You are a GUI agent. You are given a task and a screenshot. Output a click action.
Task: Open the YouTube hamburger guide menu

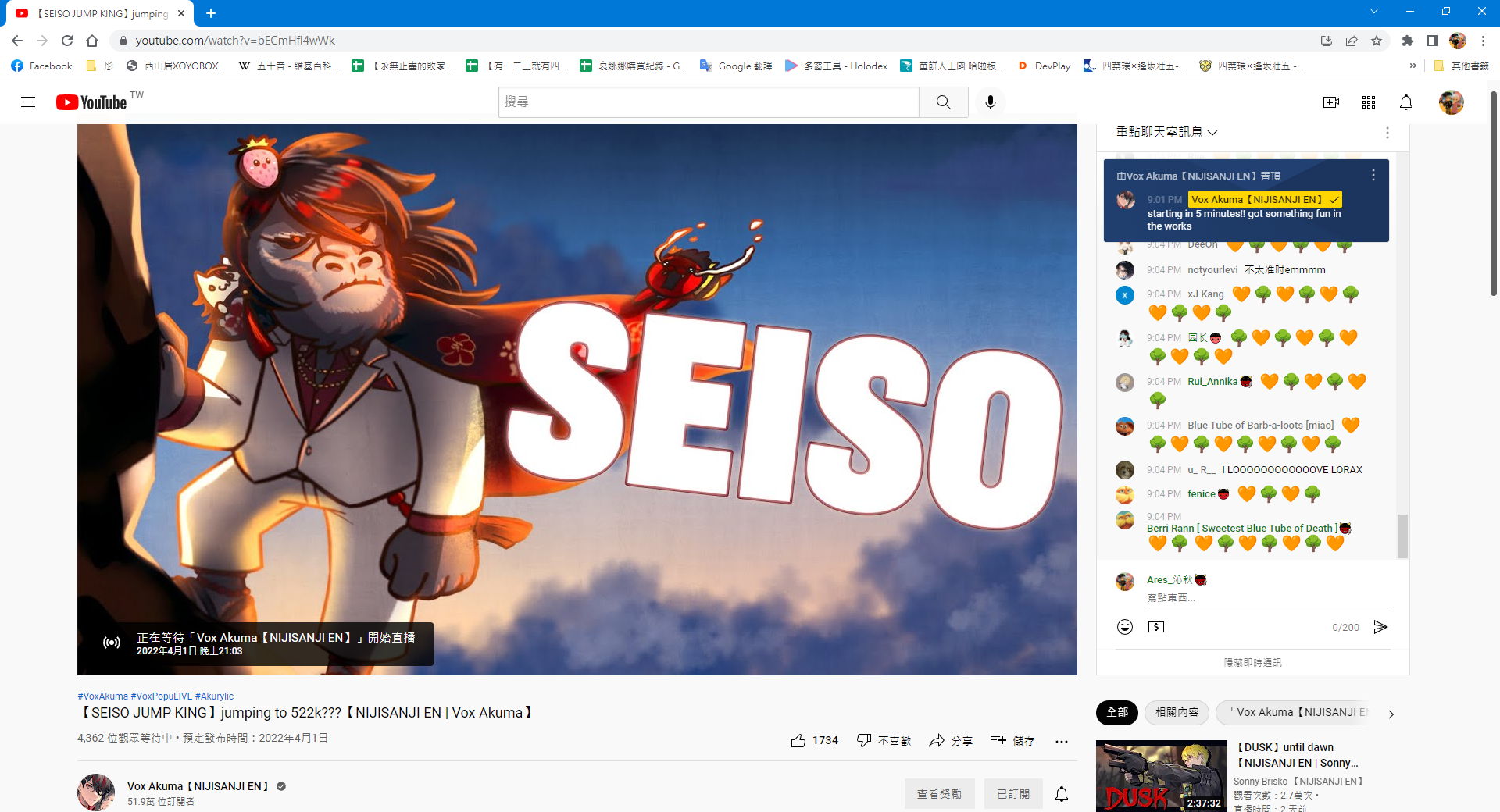(28, 102)
